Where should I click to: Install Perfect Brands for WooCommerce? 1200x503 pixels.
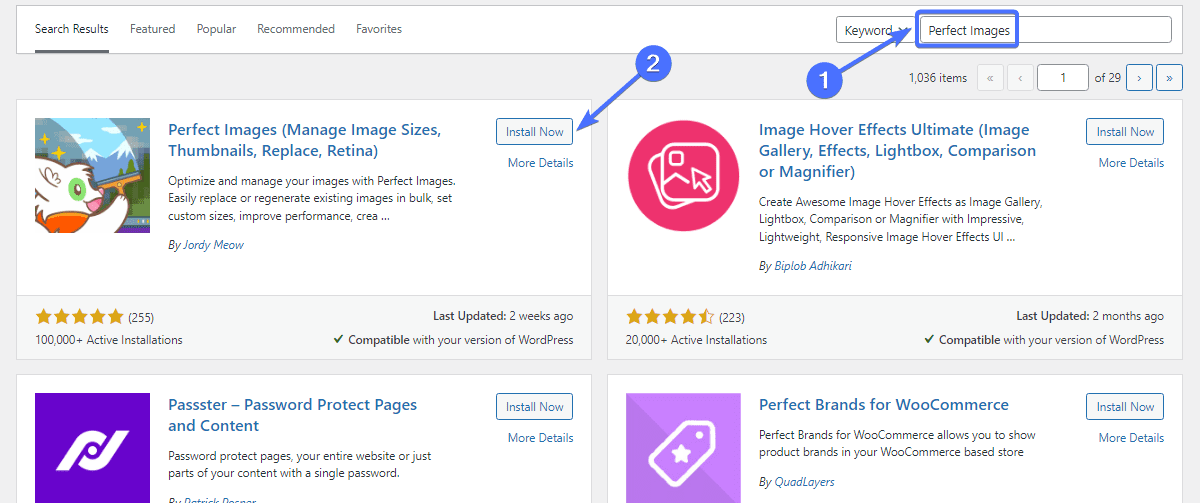click(x=1125, y=406)
